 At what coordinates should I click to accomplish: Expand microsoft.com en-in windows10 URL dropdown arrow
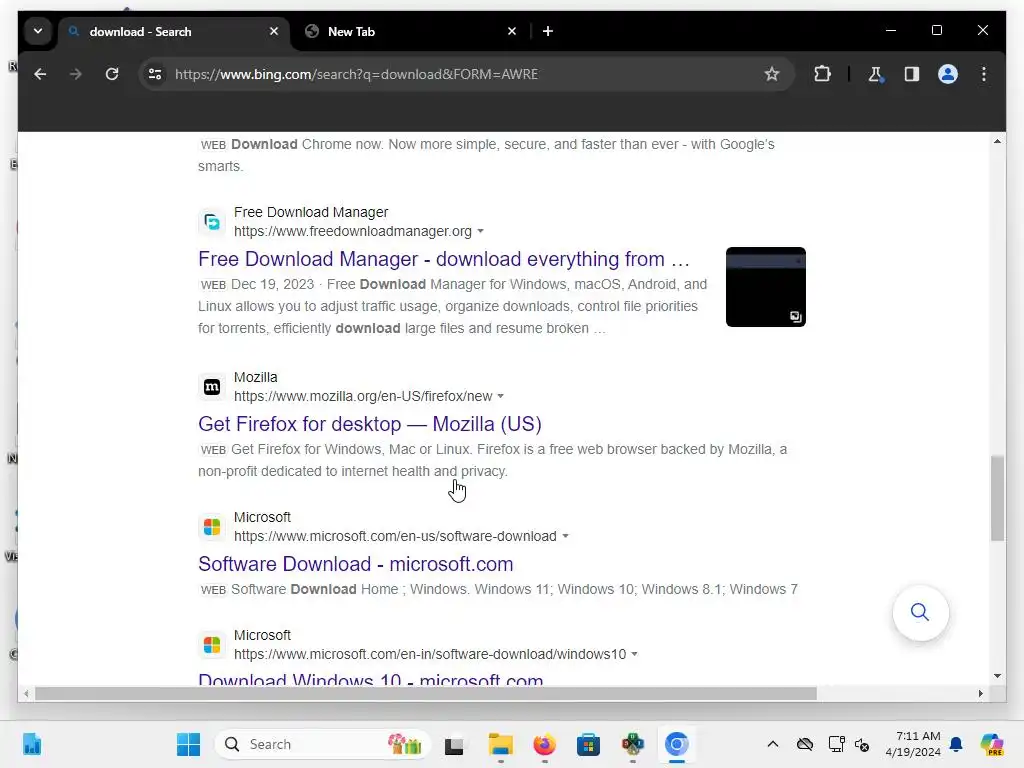[x=635, y=654]
